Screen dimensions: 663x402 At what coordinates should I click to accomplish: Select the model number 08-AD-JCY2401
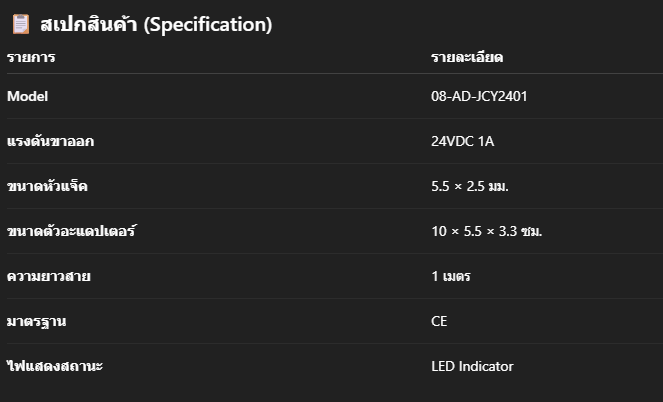click(x=479, y=96)
